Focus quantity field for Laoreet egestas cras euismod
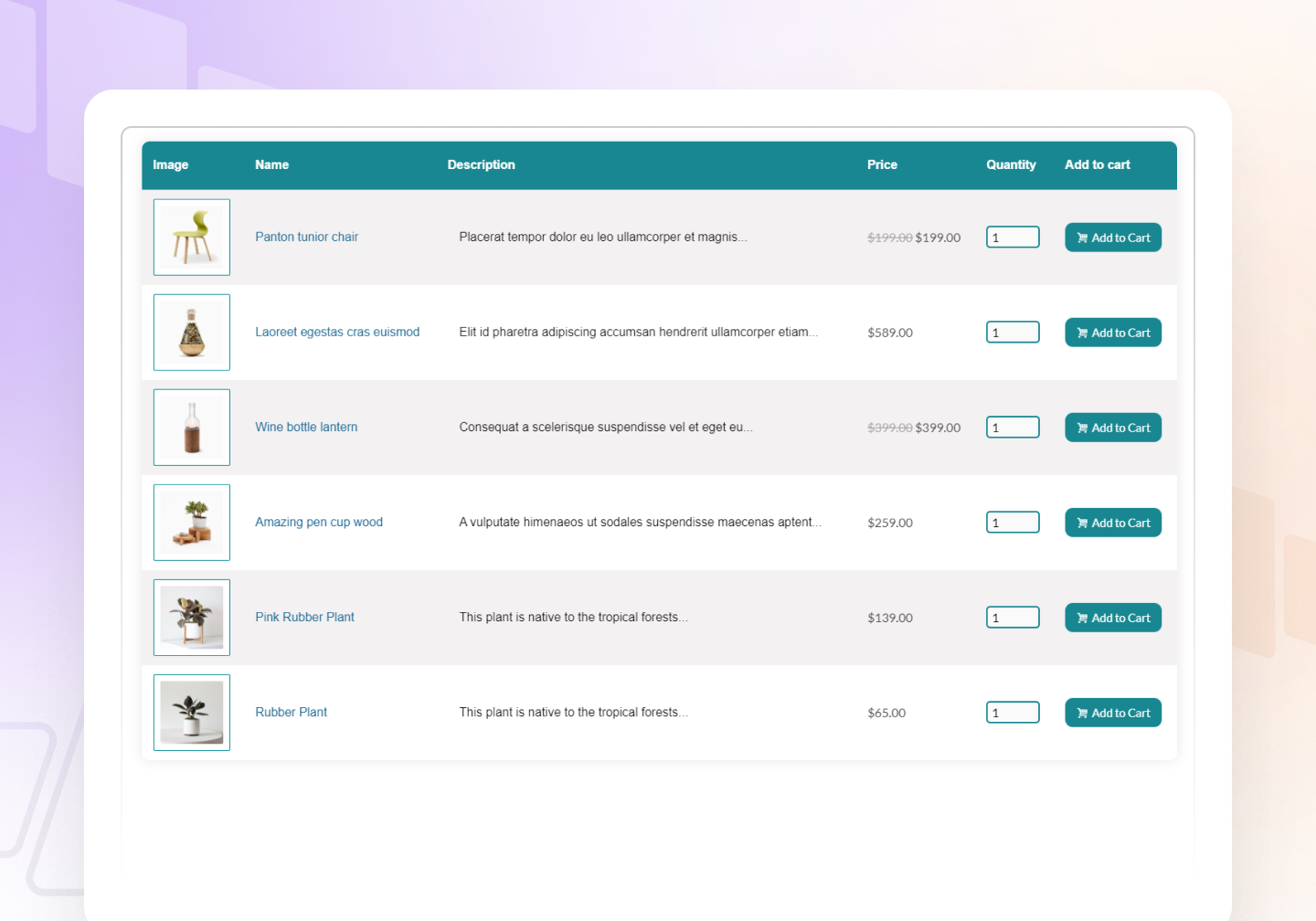1316x921 pixels. (x=1013, y=333)
